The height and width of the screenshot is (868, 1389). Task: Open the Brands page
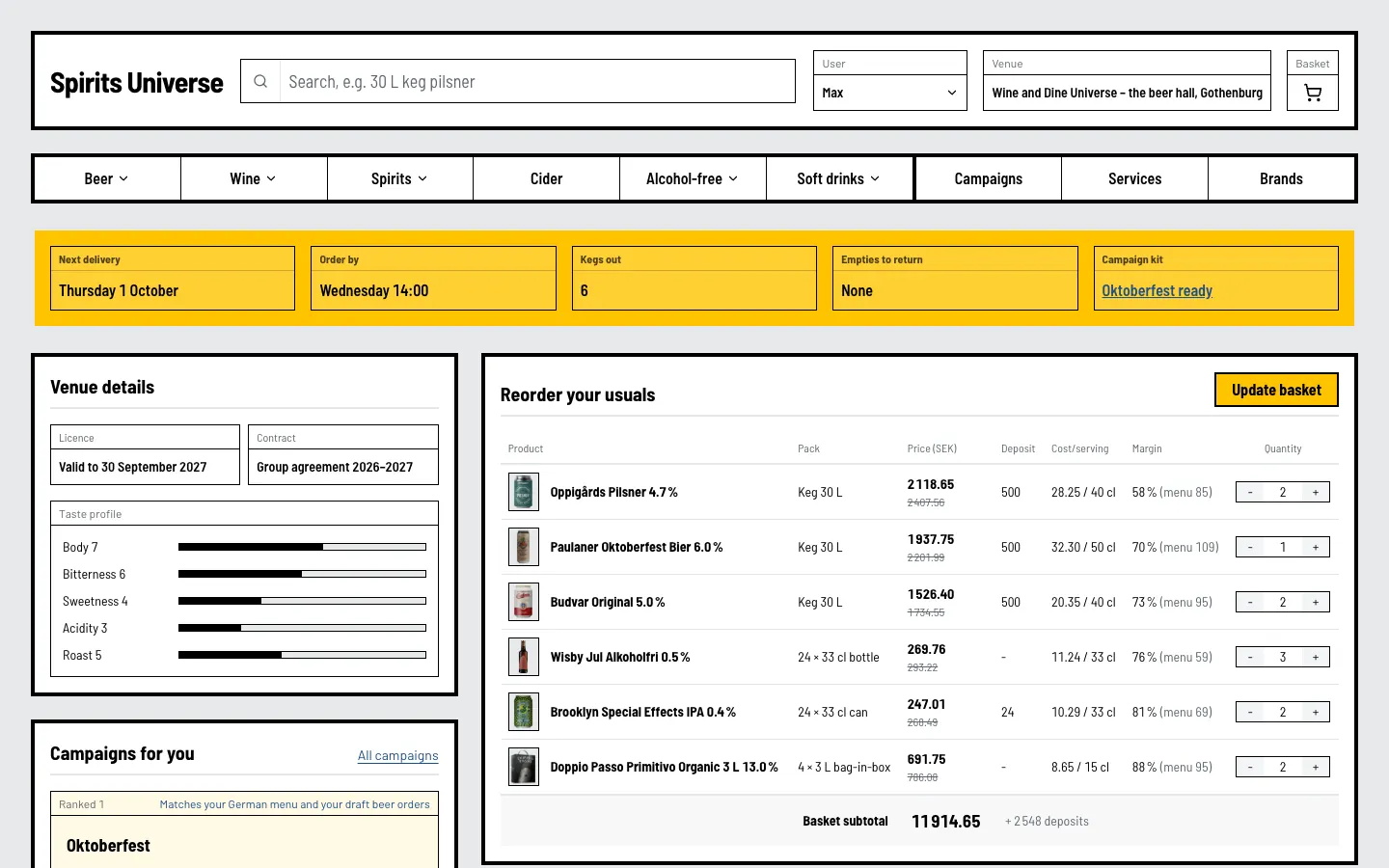[1281, 178]
